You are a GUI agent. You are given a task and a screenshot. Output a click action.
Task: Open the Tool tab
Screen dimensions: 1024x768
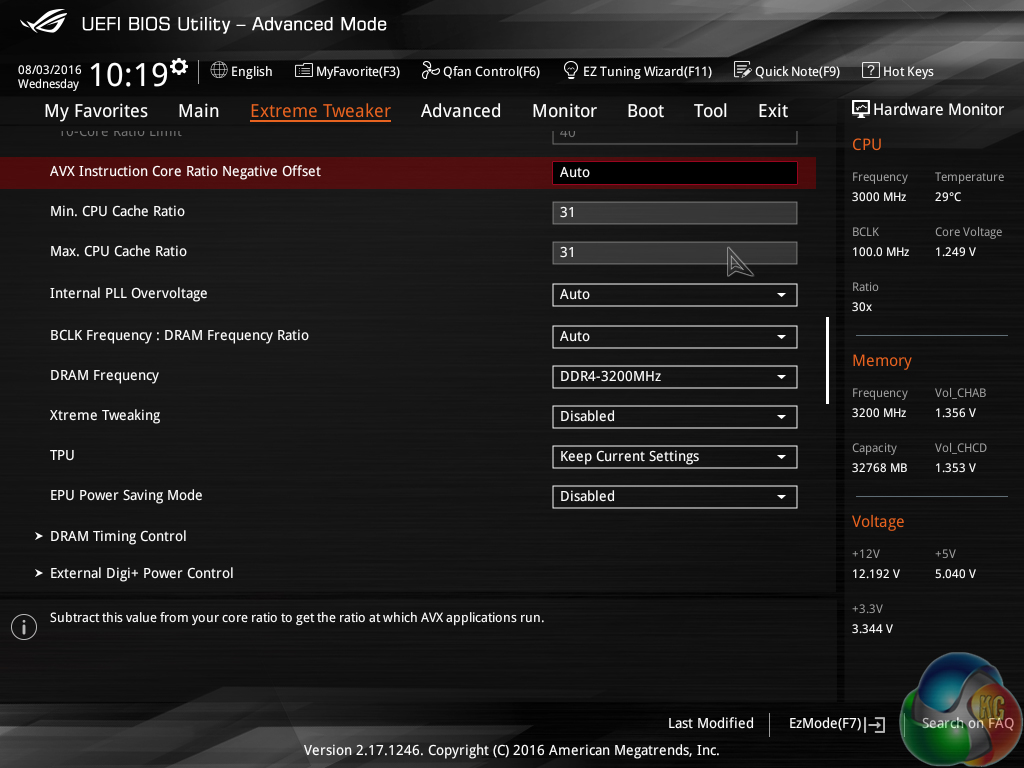tap(711, 111)
